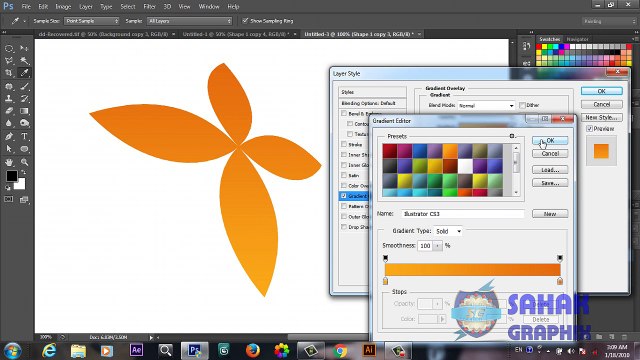Click New gradient button
Image resolution: width=640 pixels, height=360 pixels.
coord(550,214)
